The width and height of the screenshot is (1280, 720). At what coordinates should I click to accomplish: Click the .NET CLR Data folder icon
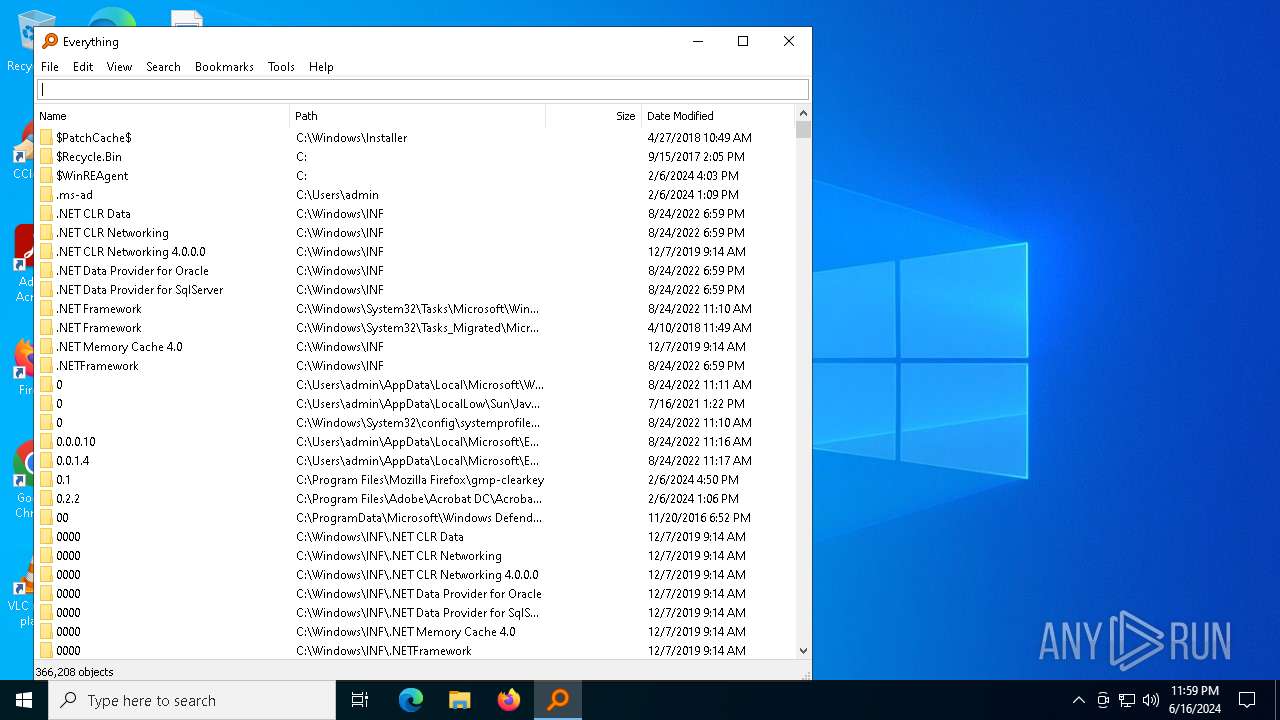pos(46,213)
